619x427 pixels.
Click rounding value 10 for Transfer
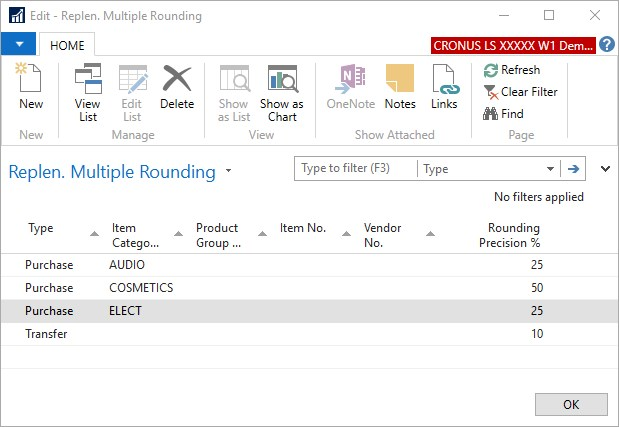point(537,334)
